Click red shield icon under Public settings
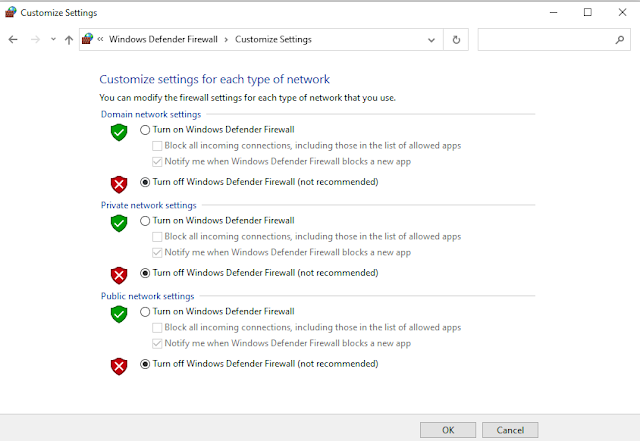The height and width of the screenshot is (441, 640). tap(119, 366)
